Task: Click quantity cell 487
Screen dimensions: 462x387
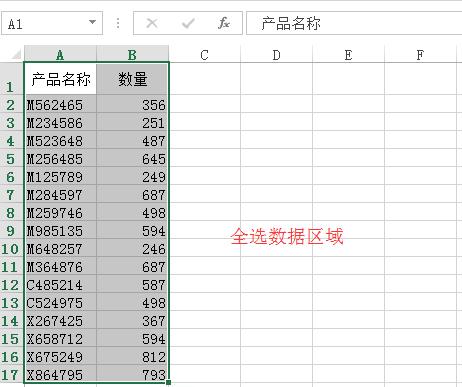Action: click(133, 140)
